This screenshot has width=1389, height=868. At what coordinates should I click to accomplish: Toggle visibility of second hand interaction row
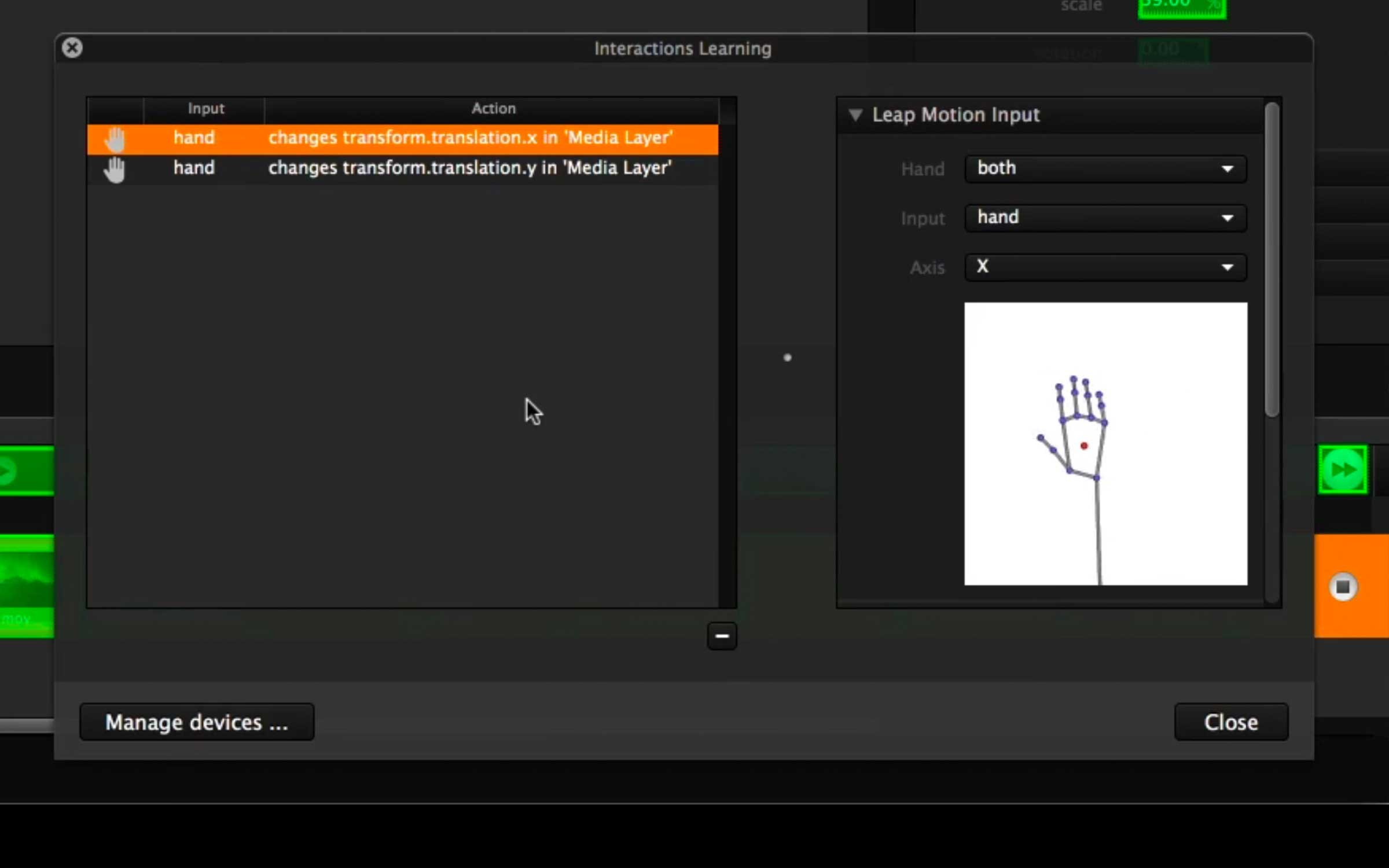click(x=114, y=168)
